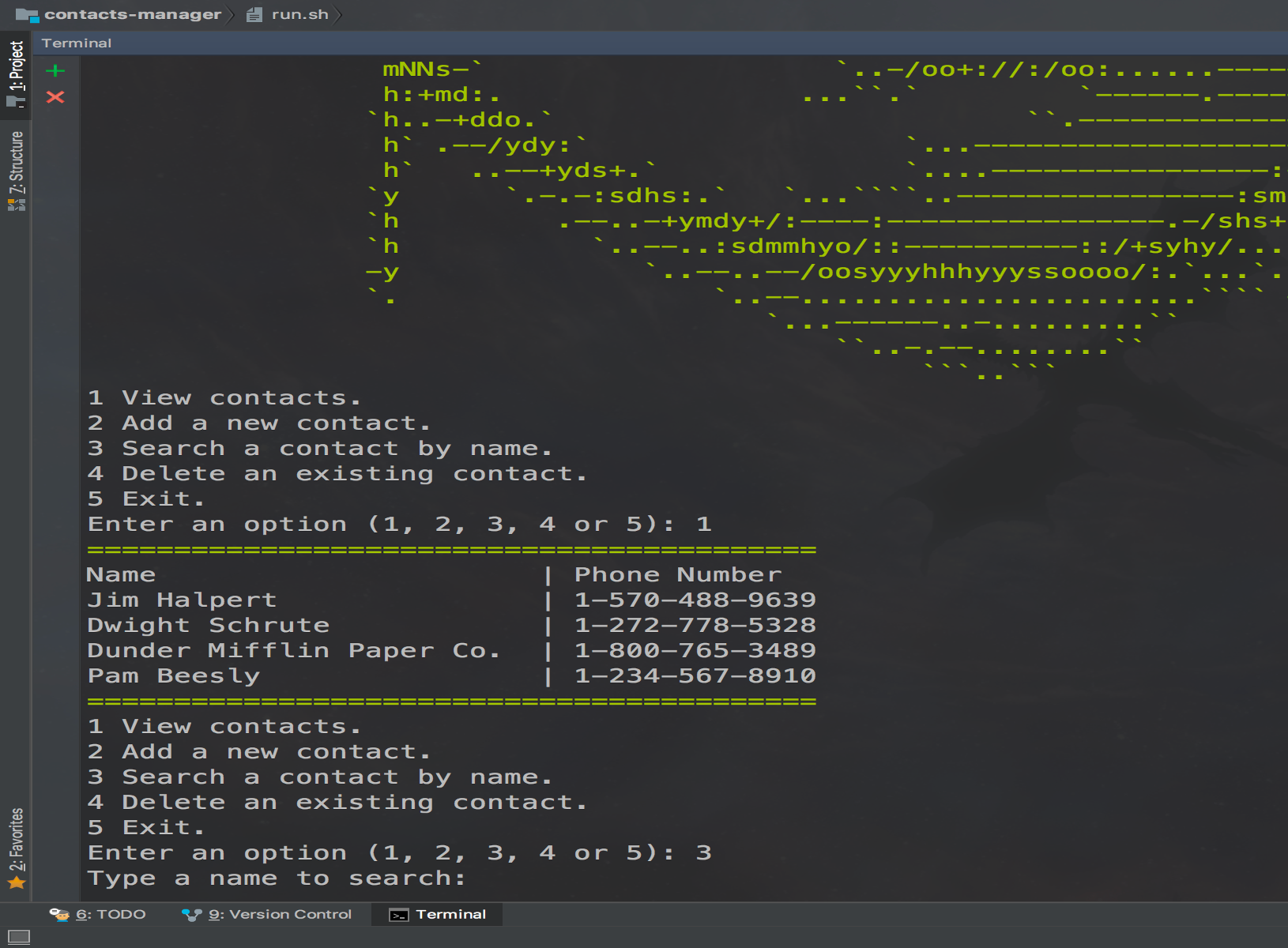Click 'Dunder Mifflin Paper Co.' contact name
The height and width of the screenshot is (948, 1288).
pyautogui.click(x=293, y=651)
